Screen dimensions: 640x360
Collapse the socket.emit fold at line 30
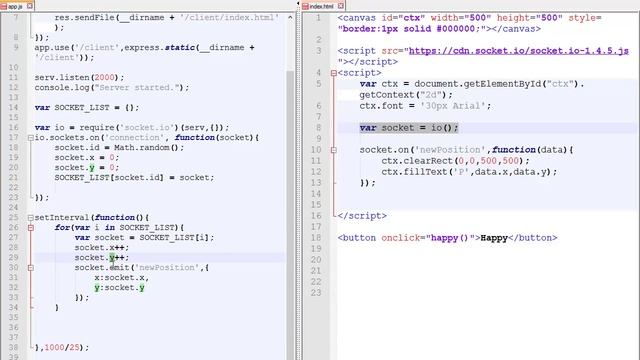coord(31,268)
